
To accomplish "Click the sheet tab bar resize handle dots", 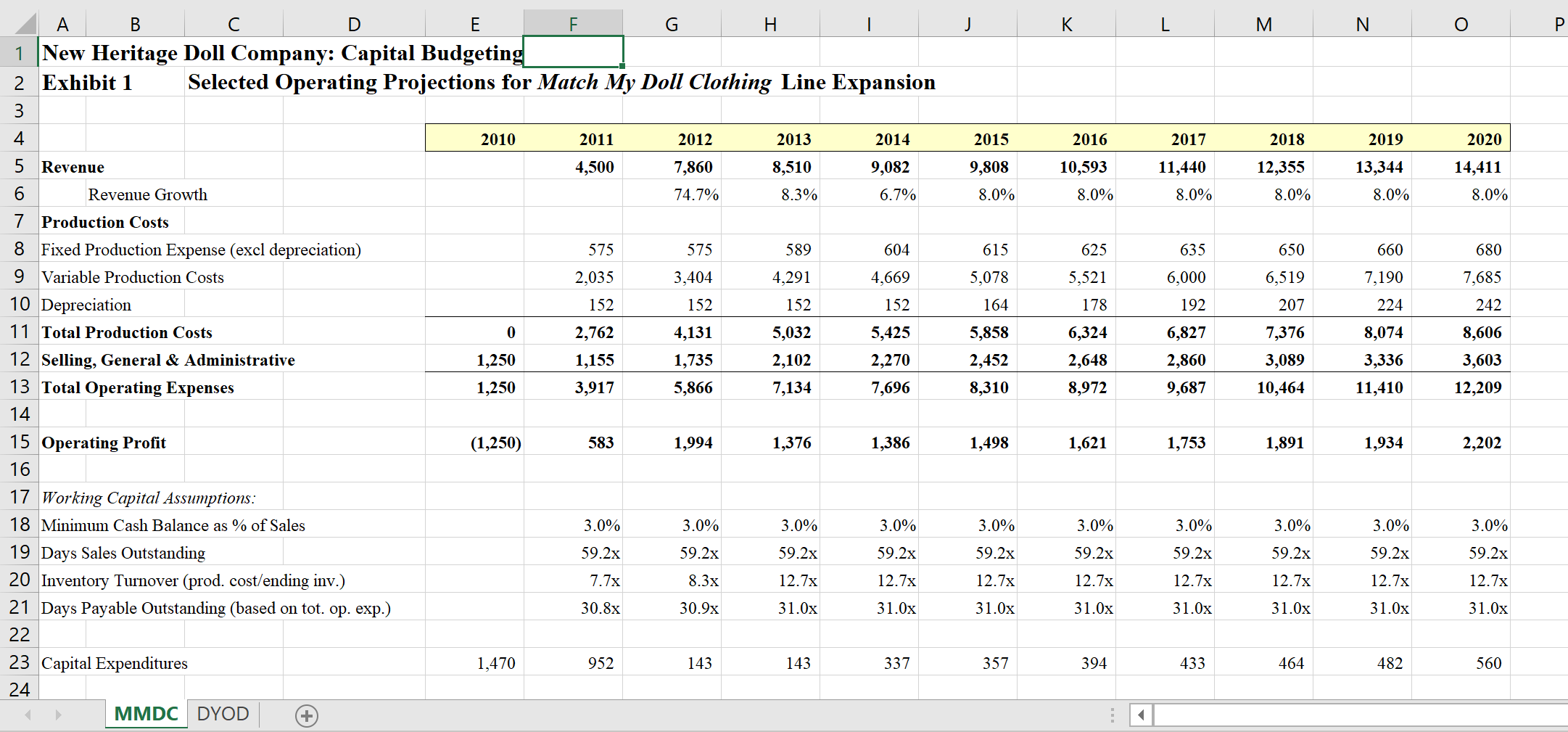I will (1112, 715).
